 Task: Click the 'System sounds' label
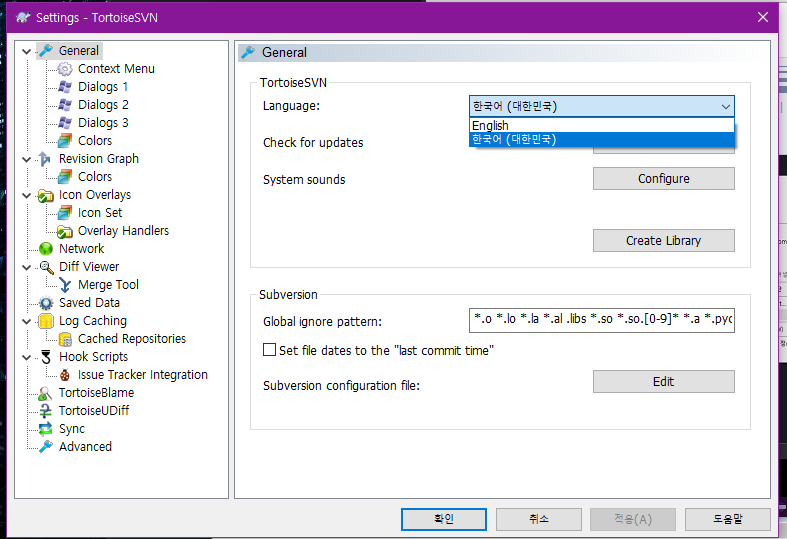[304, 180]
